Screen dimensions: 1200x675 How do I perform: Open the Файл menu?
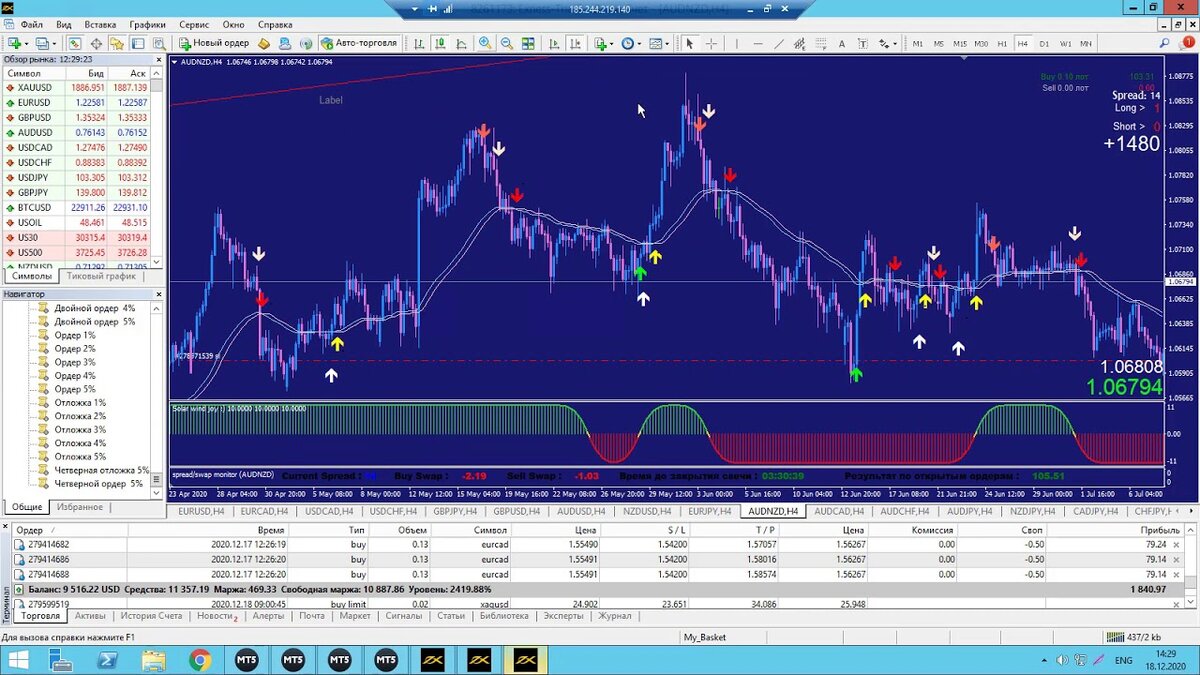[31, 23]
